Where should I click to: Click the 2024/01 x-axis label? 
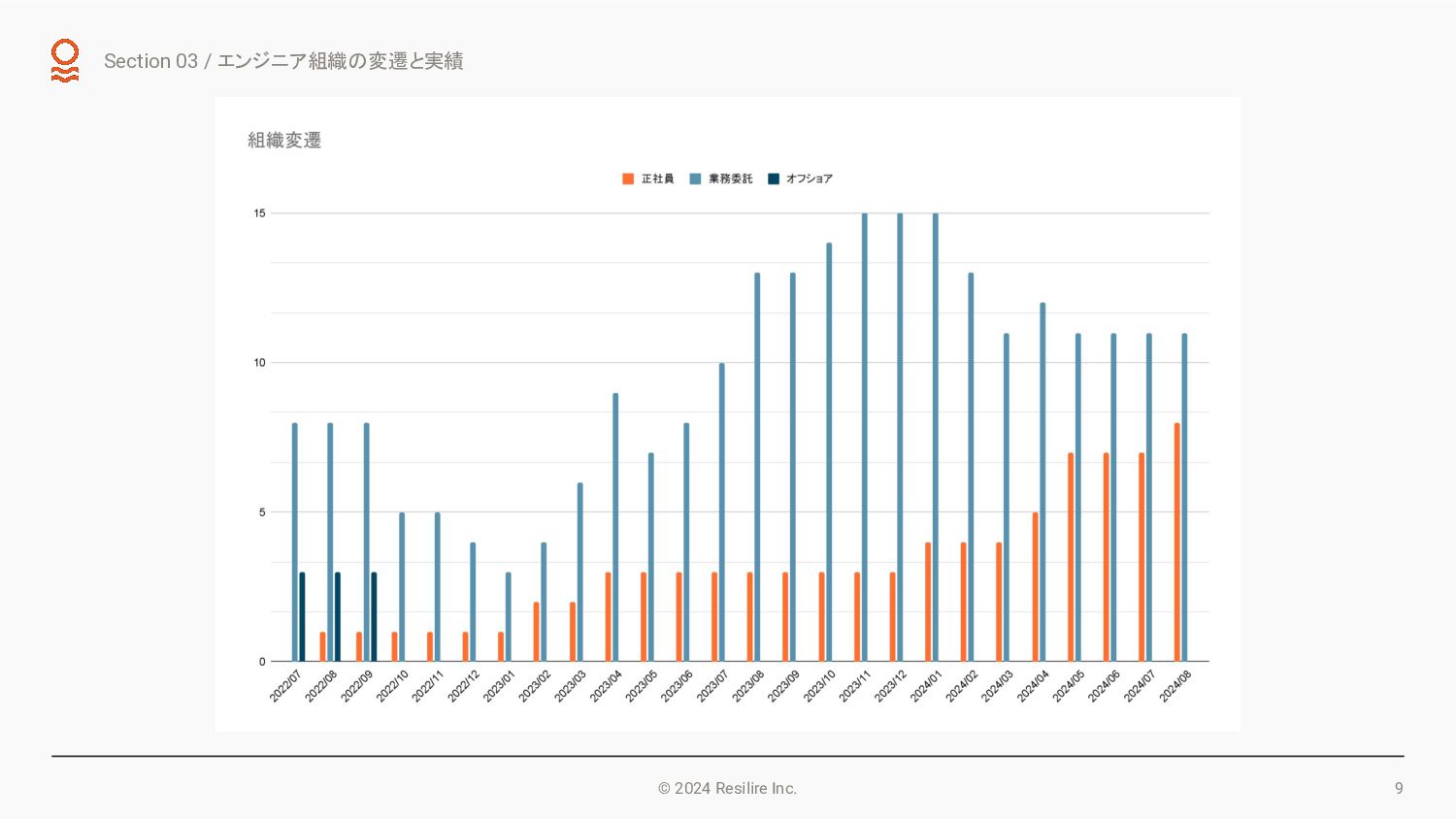(926, 686)
